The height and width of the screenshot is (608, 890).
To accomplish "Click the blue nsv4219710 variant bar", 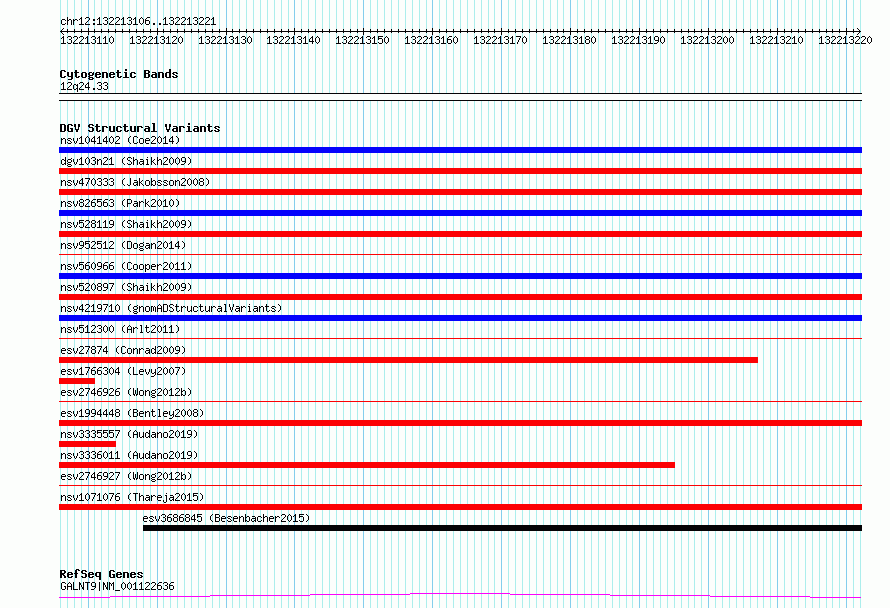I will point(460,318).
